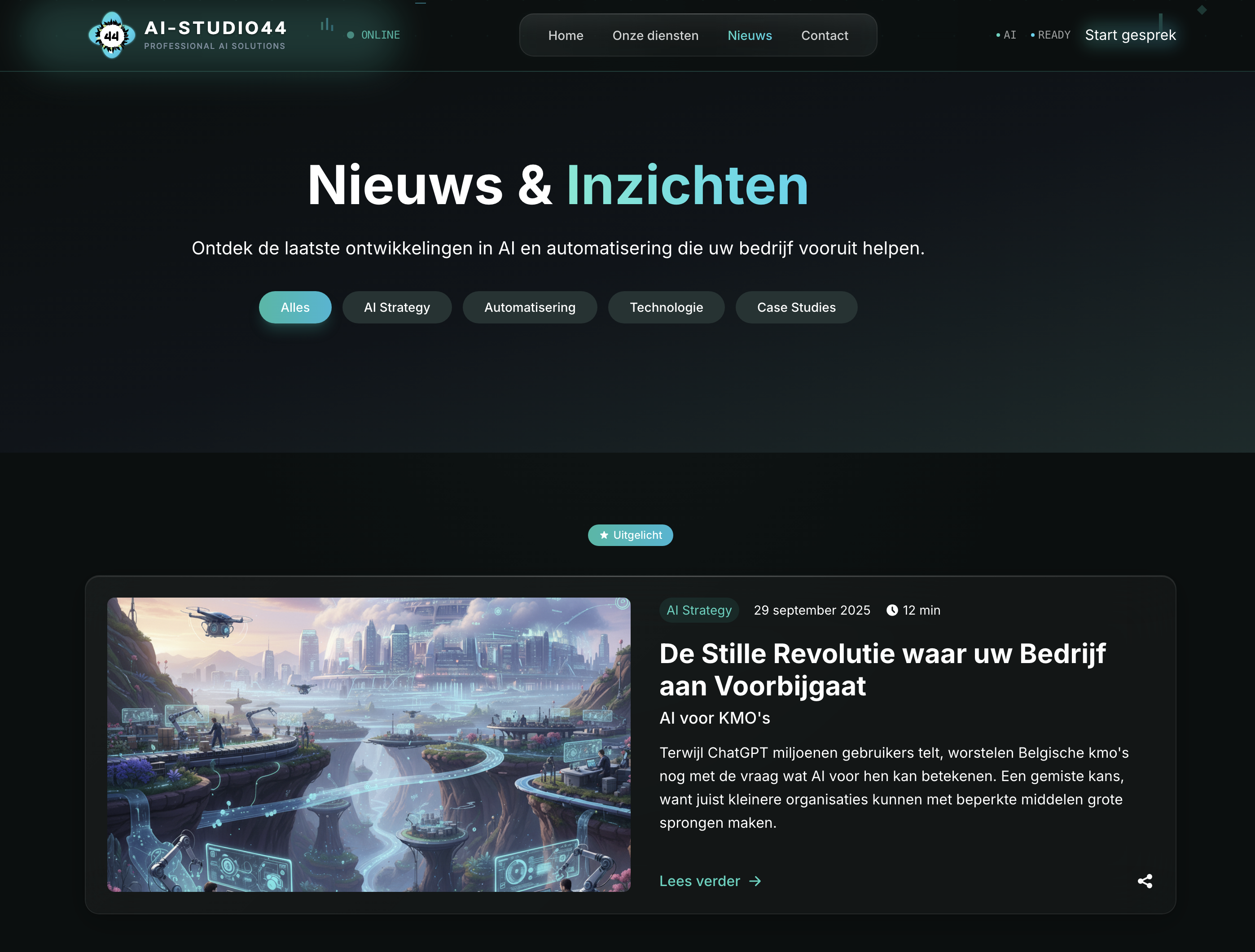Open Lees verder link for featured article
The width and height of the screenshot is (1255, 952).
coord(710,881)
